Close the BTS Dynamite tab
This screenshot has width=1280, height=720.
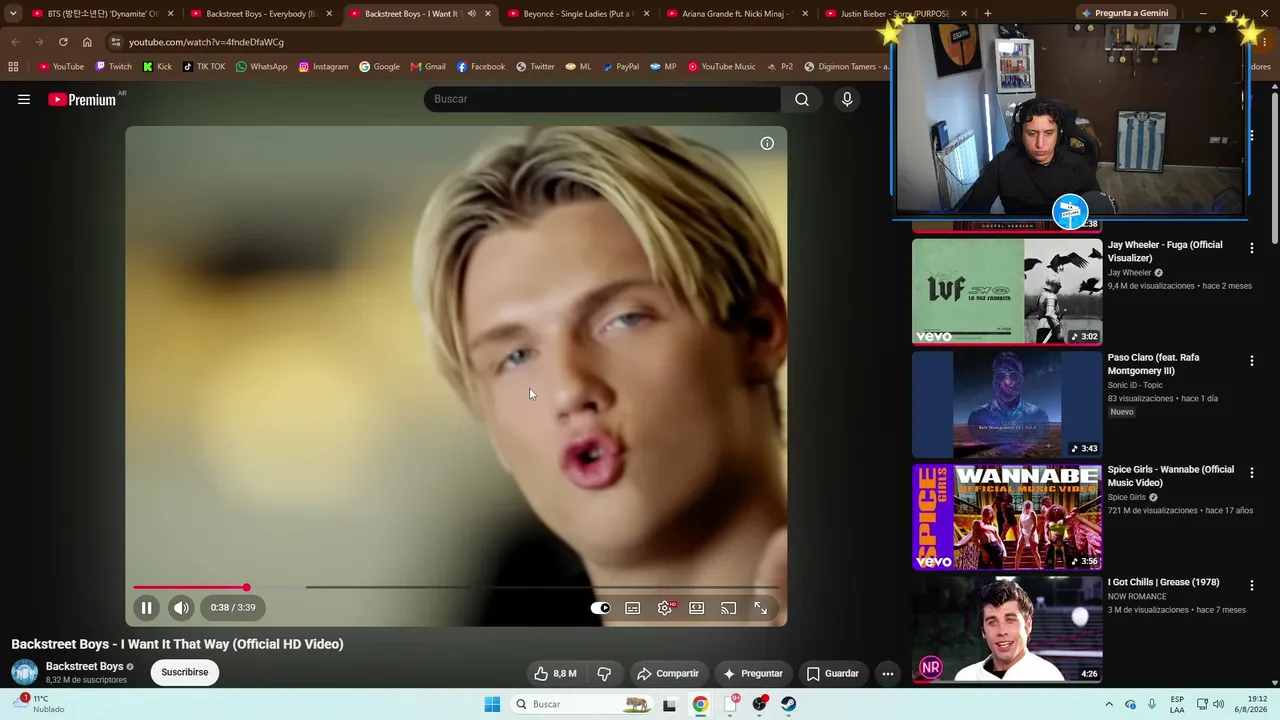pos(170,14)
